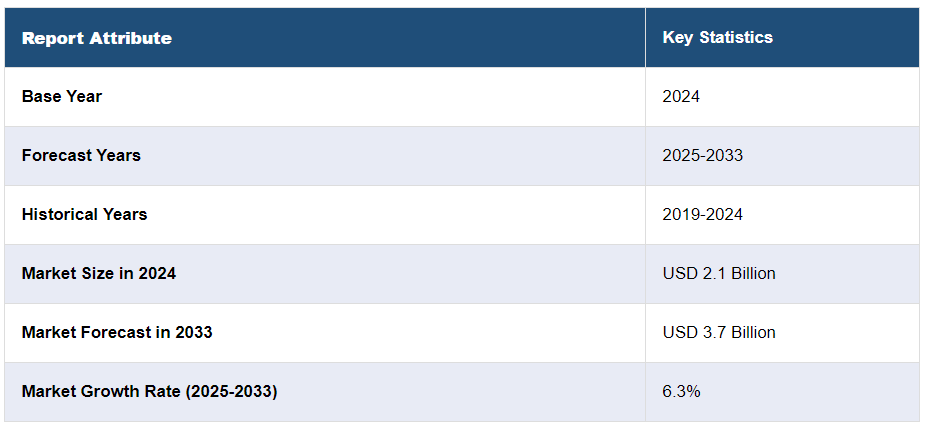The height and width of the screenshot is (430, 927).
Task: Click the "USD 3.7 Billion" value
Action: click(x=718, y=332)
